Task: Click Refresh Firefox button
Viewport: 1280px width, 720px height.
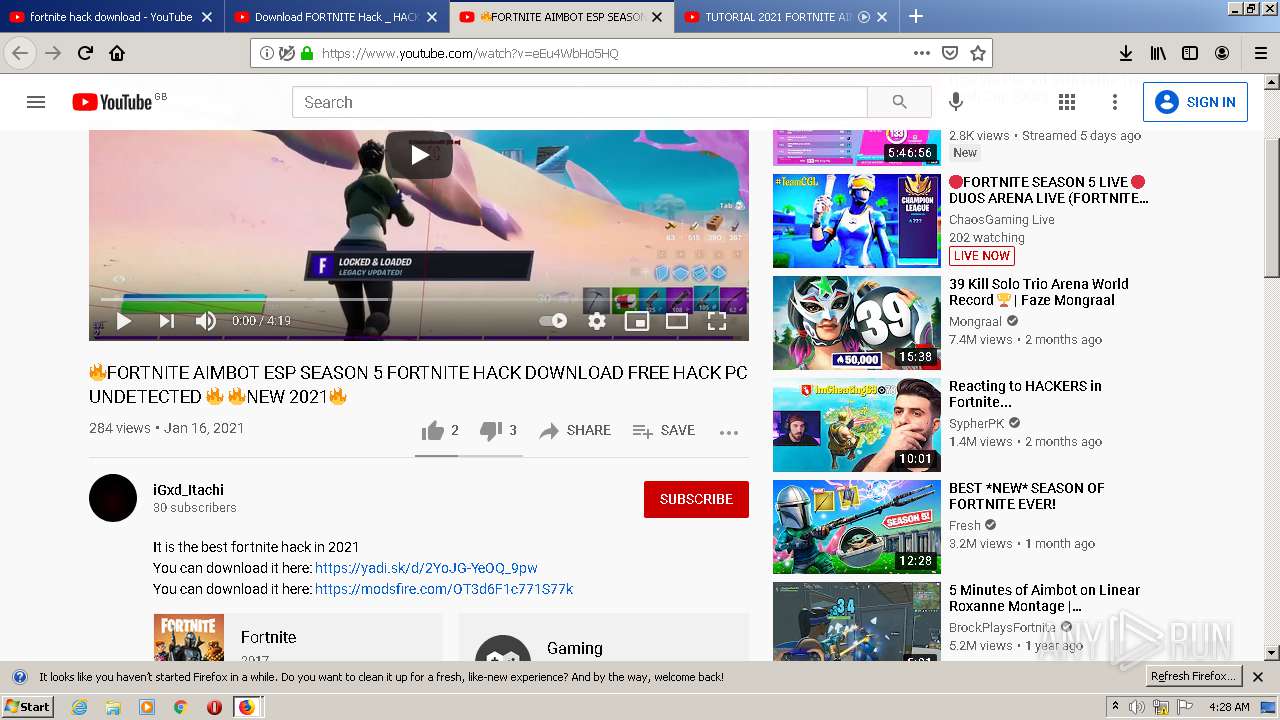Action: [1193, 677]
